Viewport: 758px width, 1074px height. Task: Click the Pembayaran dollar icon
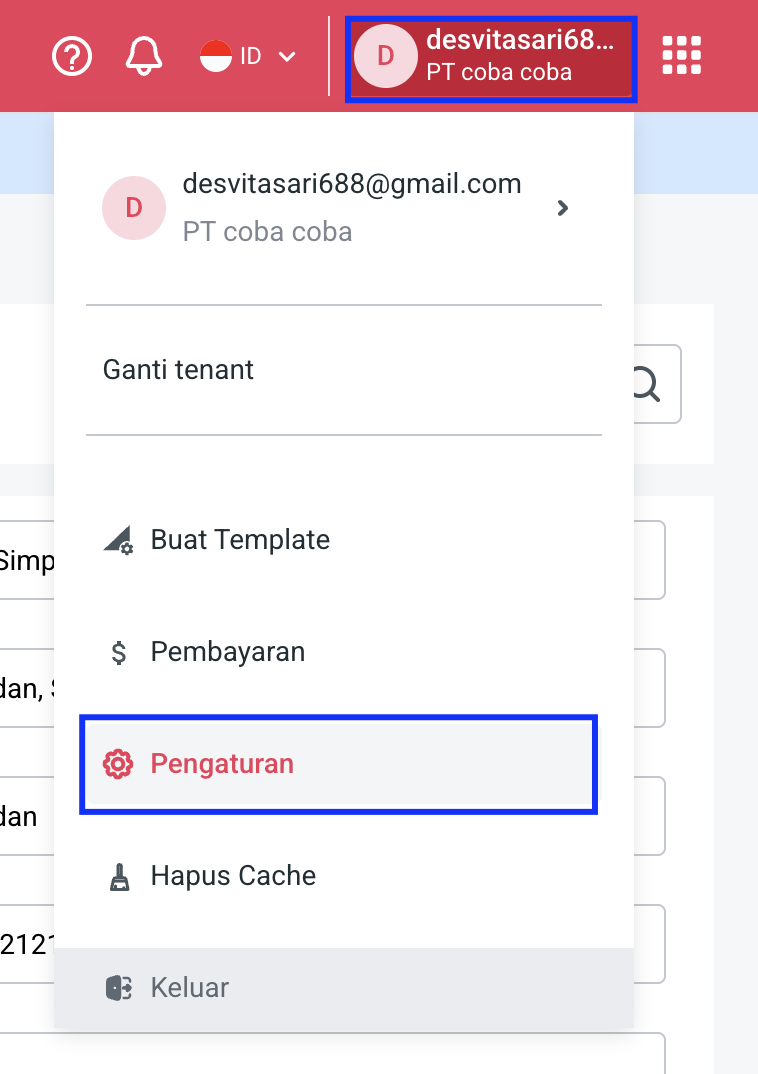(x=118, y=653)
